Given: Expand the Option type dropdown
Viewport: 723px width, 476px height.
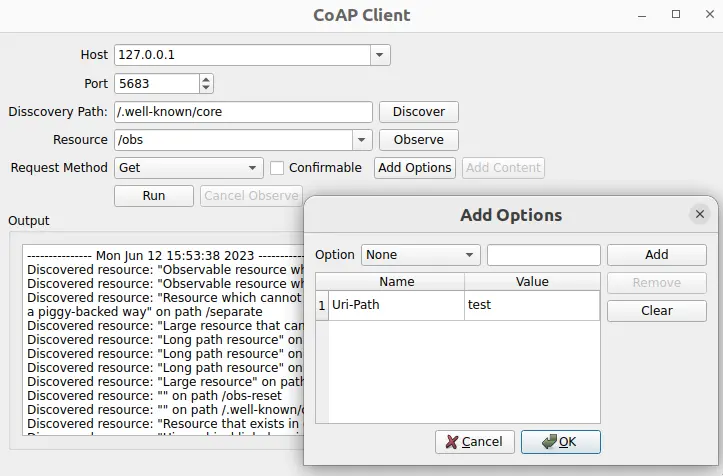Looking at the screenshot, I should click(469, 255).
